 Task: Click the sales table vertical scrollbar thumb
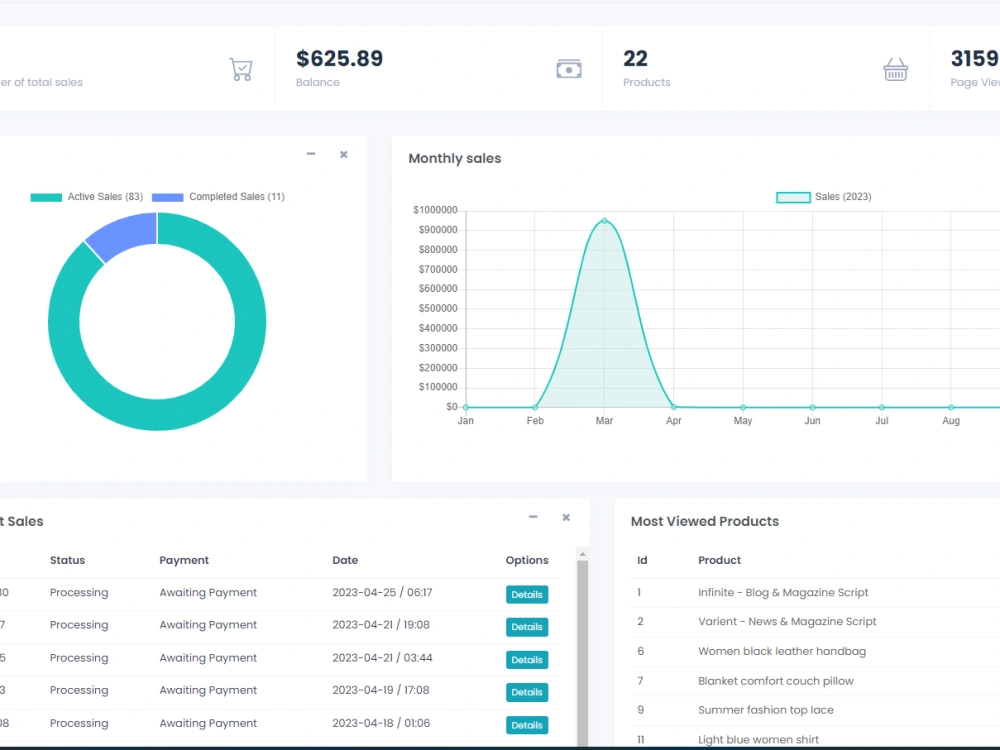coord(582,651)
